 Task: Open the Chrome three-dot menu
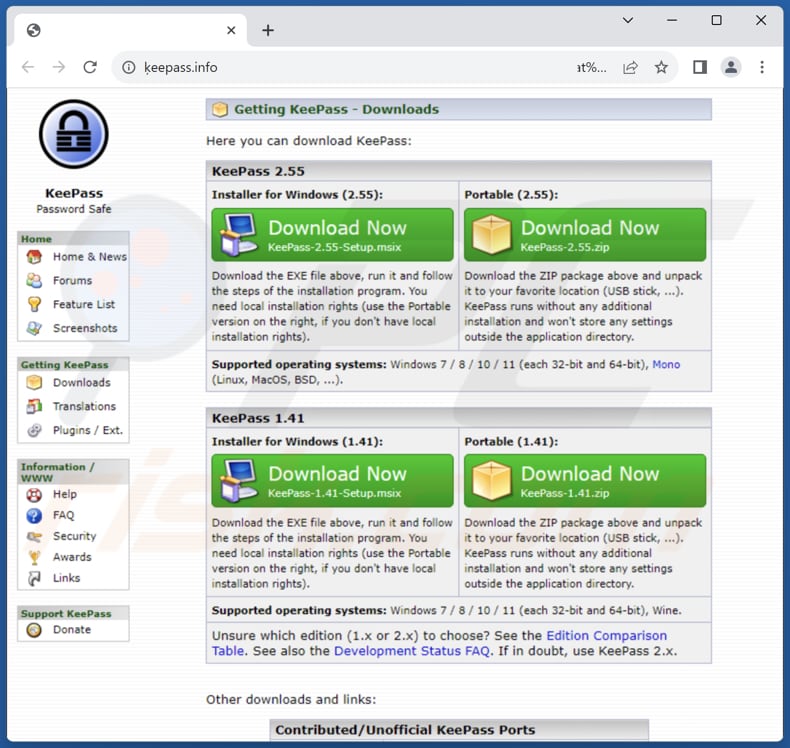(762, 67)
